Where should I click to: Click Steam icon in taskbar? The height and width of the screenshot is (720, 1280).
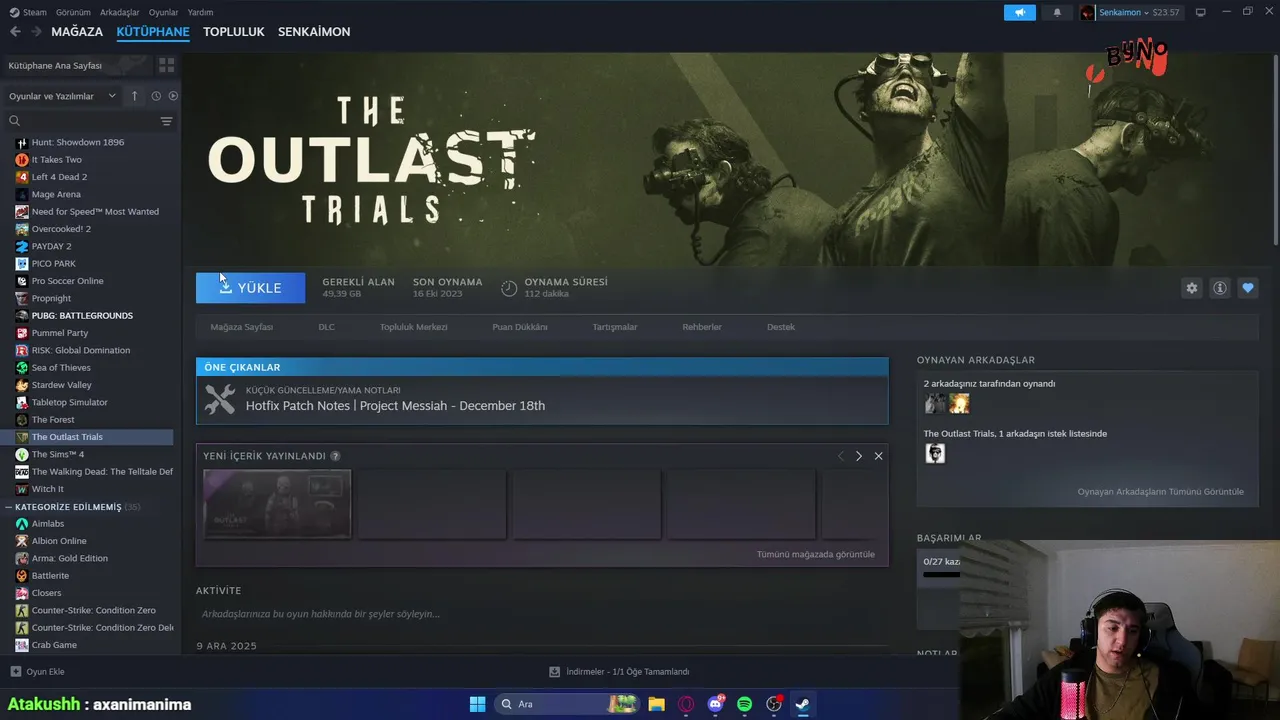(802, 704)
